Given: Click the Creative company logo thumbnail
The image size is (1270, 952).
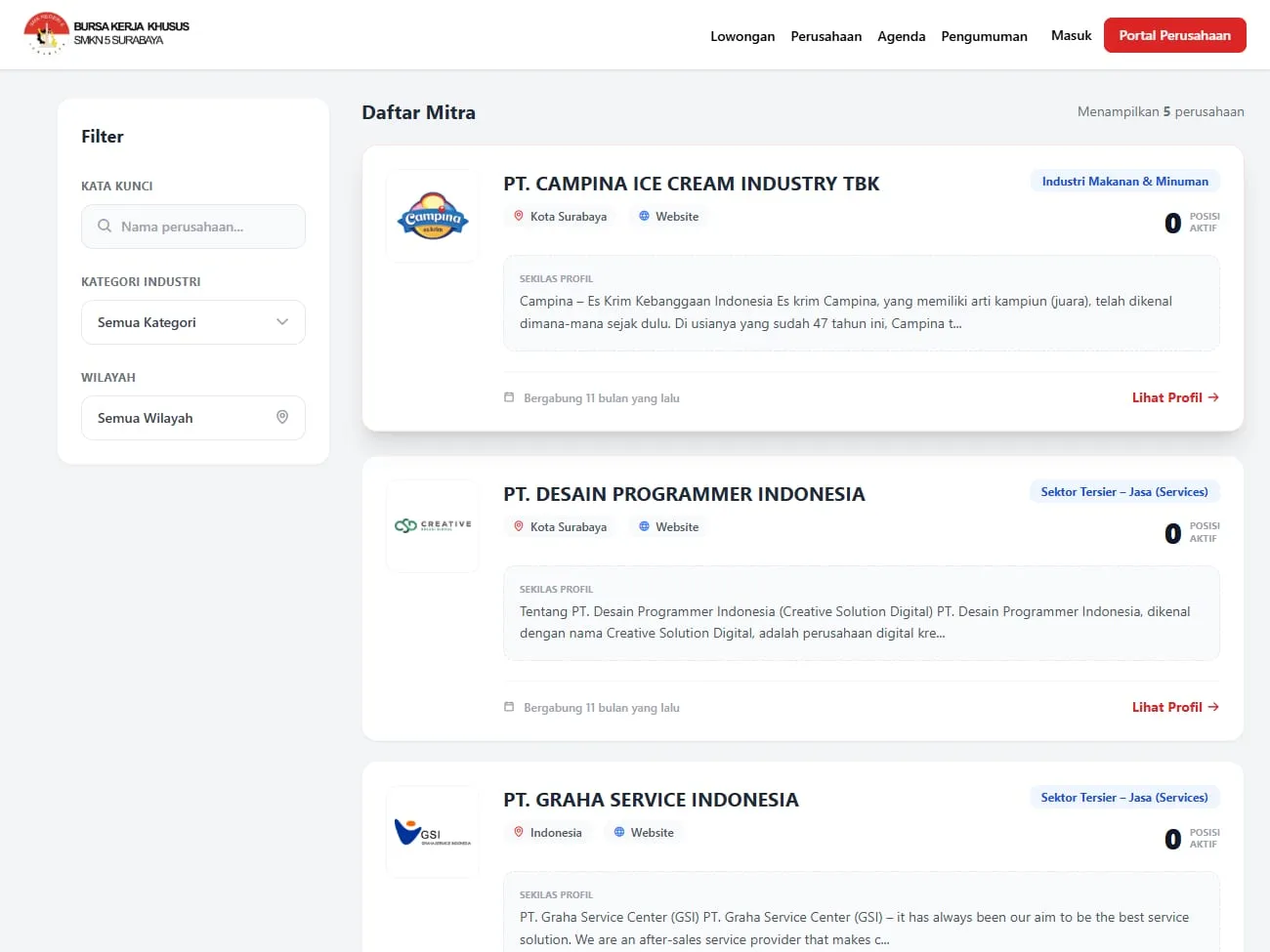Looking at the screenshot, I should click(433, 525).
